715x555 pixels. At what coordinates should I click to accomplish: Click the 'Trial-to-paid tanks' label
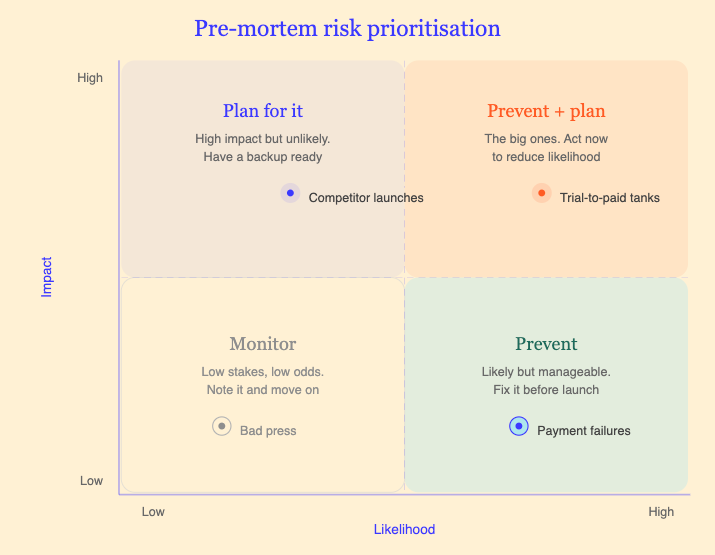[x=610, y=198]
